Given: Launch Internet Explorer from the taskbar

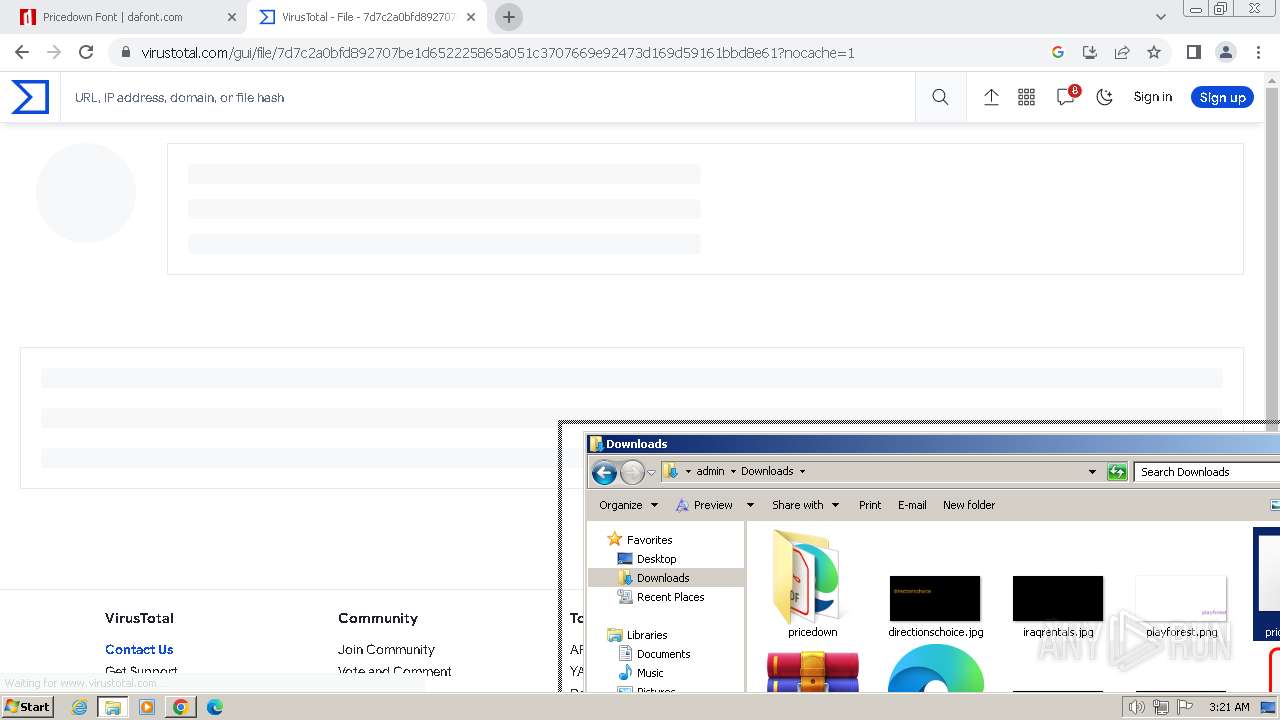Looking at the screenshot, I should [x=79, y=707].
